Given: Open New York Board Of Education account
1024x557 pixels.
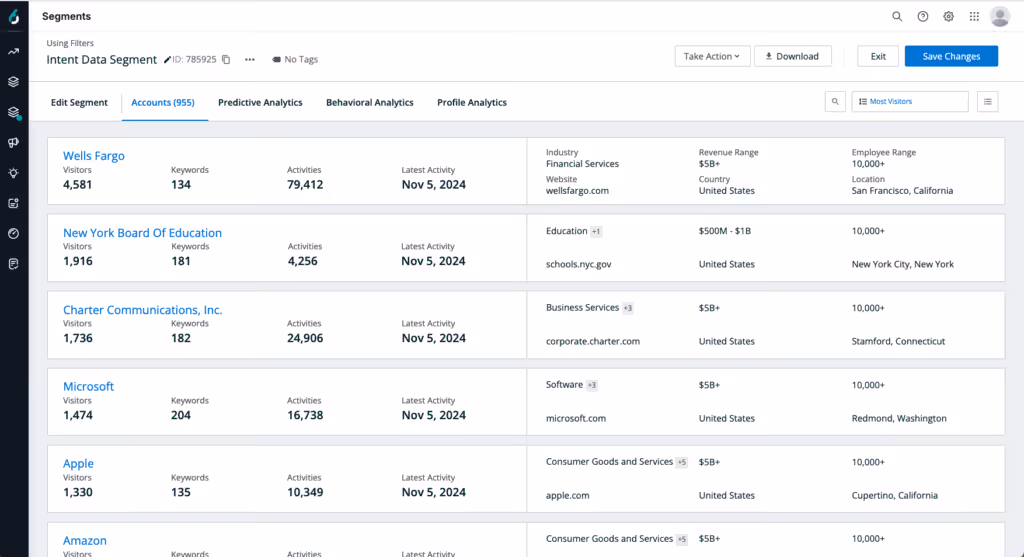Looking at the screenshot, I should (x=142, y=232).
